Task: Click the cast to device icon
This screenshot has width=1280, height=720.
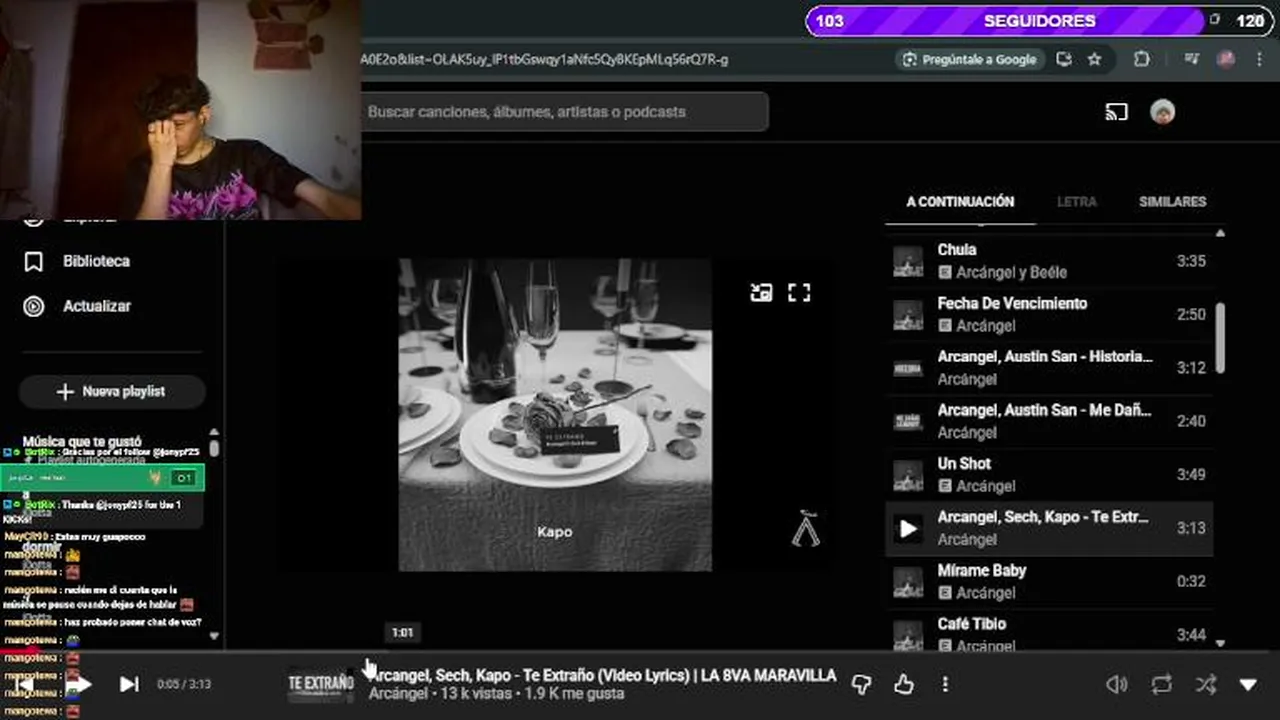Action: pyautogui.click(x=1116, y=112)
